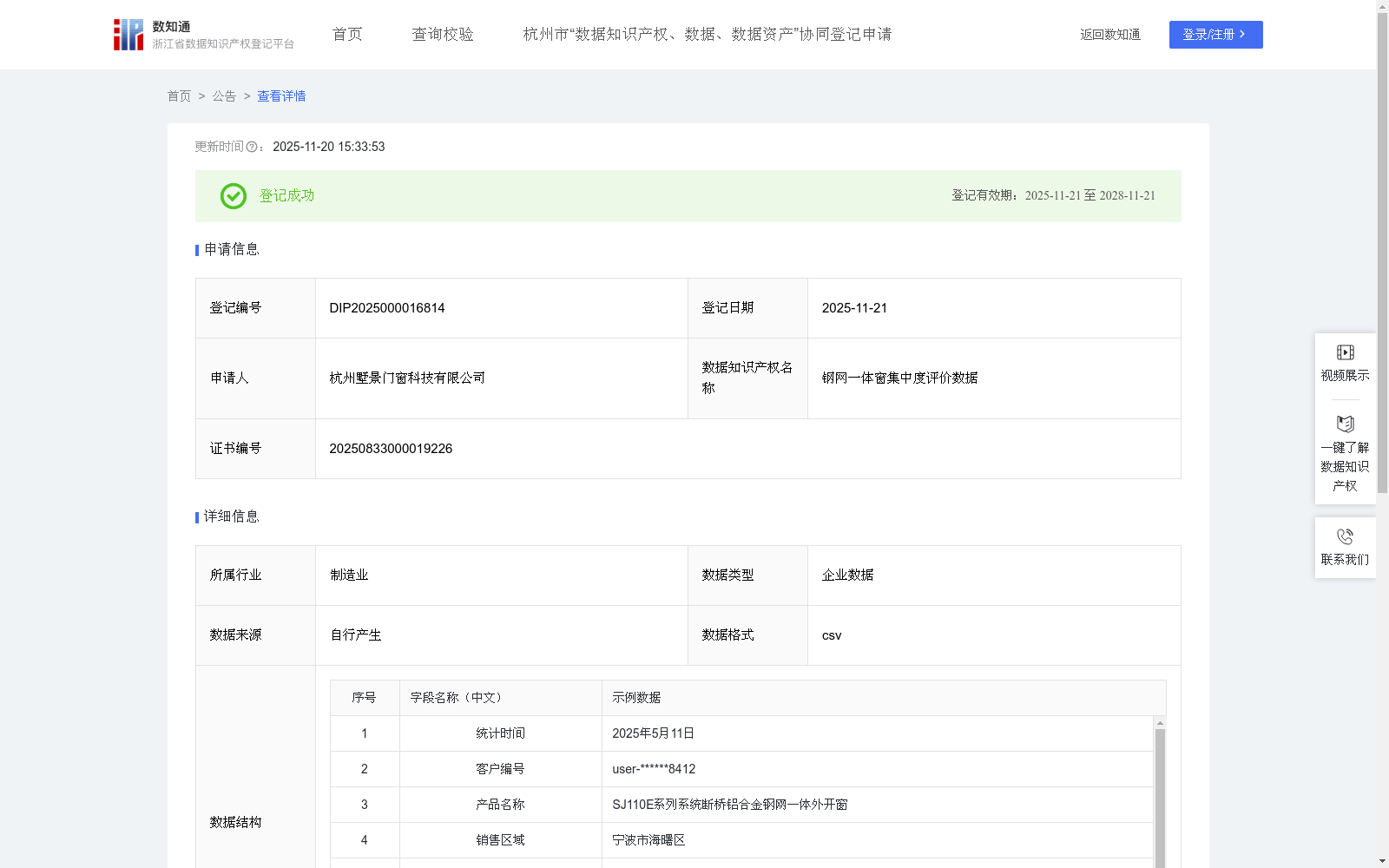Open 公告 from the breadcrumb trail
This screenshot has width=1389, height=868.
[224, 96]
